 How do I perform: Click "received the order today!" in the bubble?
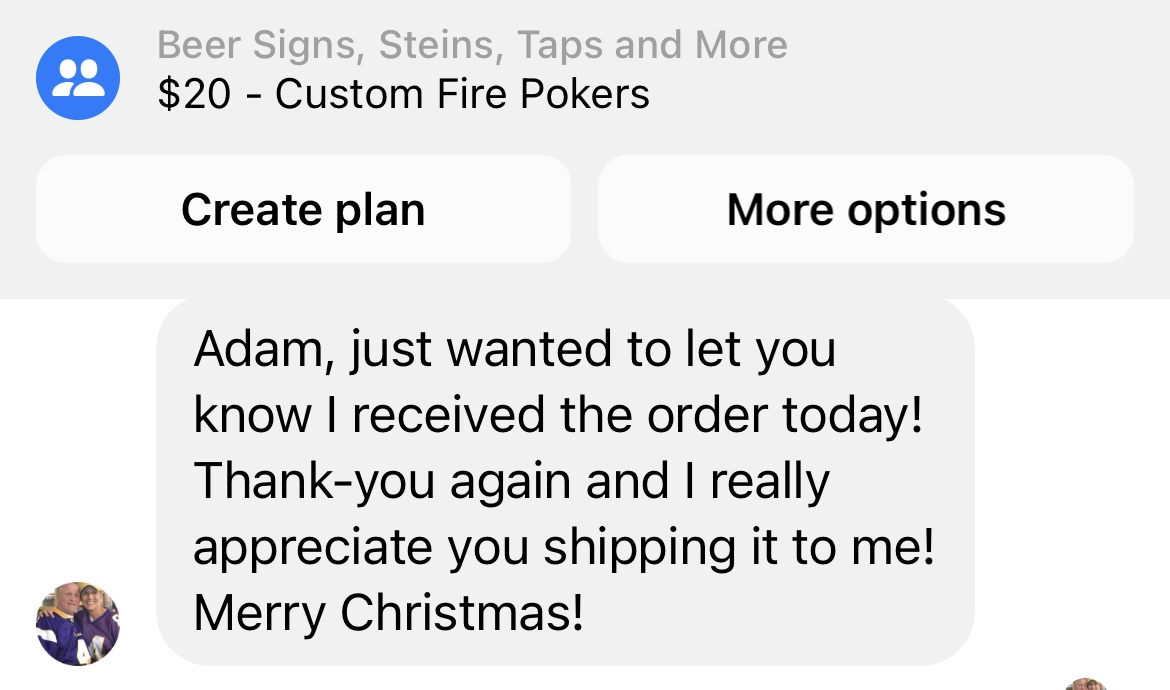(636, 415)
